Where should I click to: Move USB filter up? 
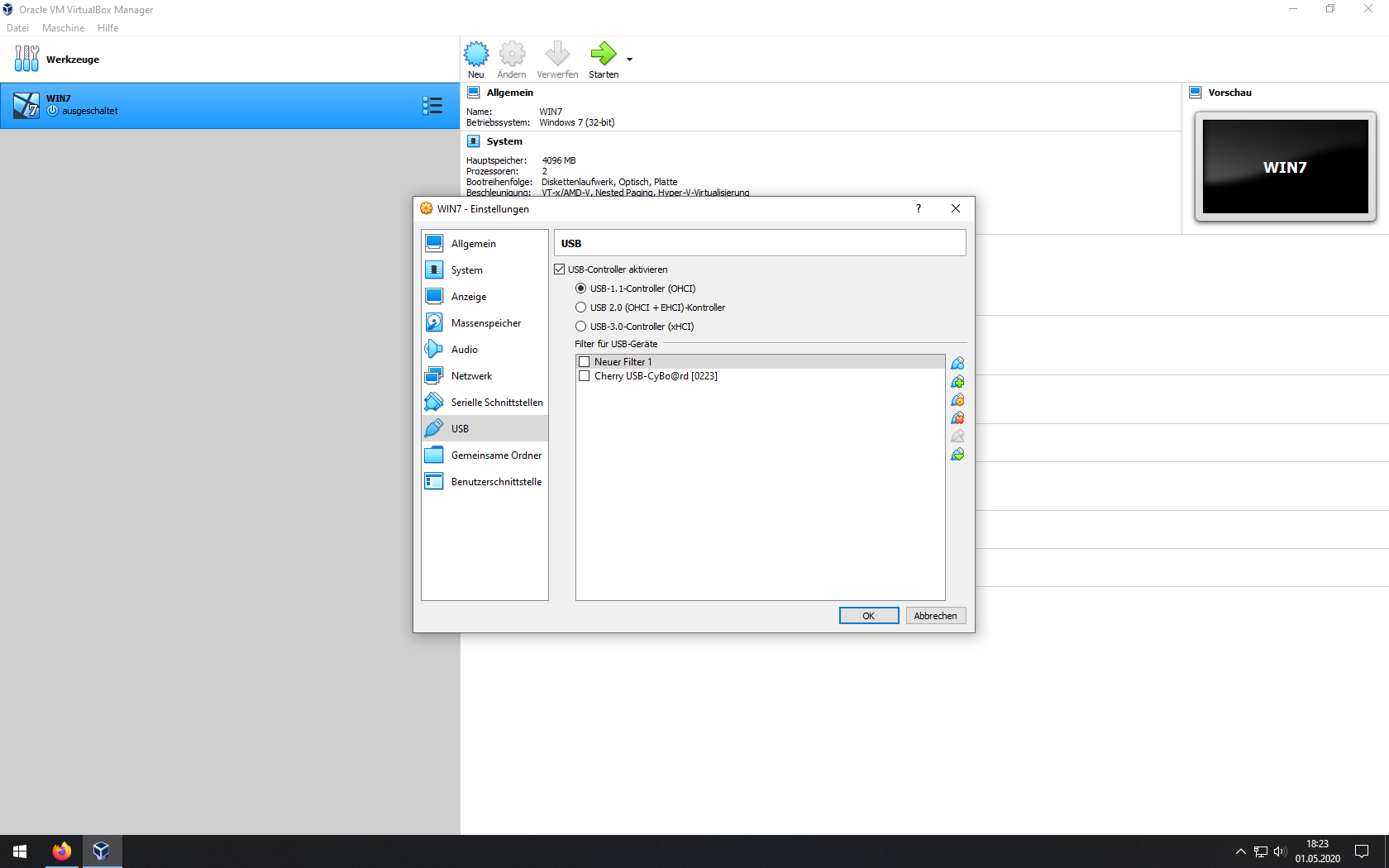coord(957,436)
